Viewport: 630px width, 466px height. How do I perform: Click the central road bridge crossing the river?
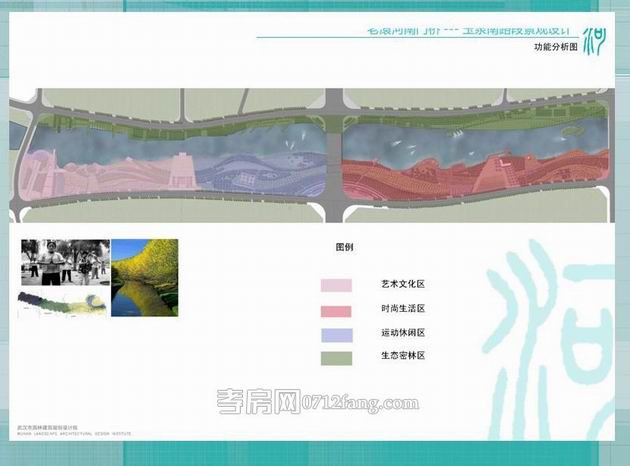[x=332, y=150]
